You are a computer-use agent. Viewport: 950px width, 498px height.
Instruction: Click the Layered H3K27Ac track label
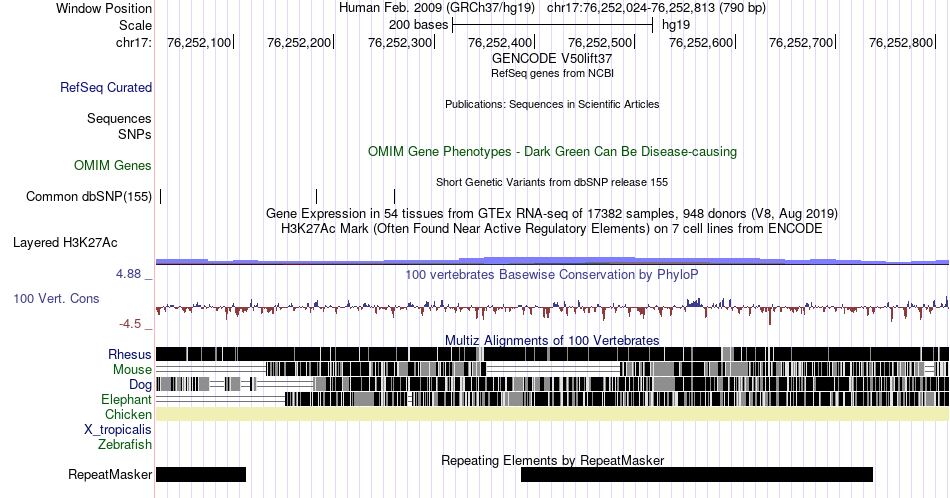pos(65,242)
